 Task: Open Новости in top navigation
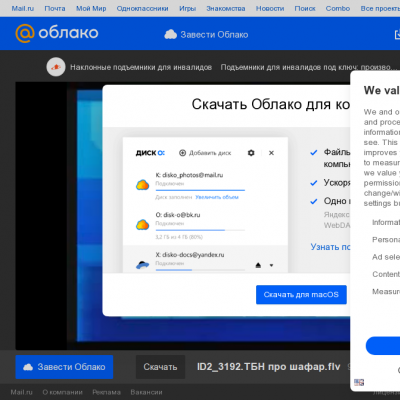[270, 8]
